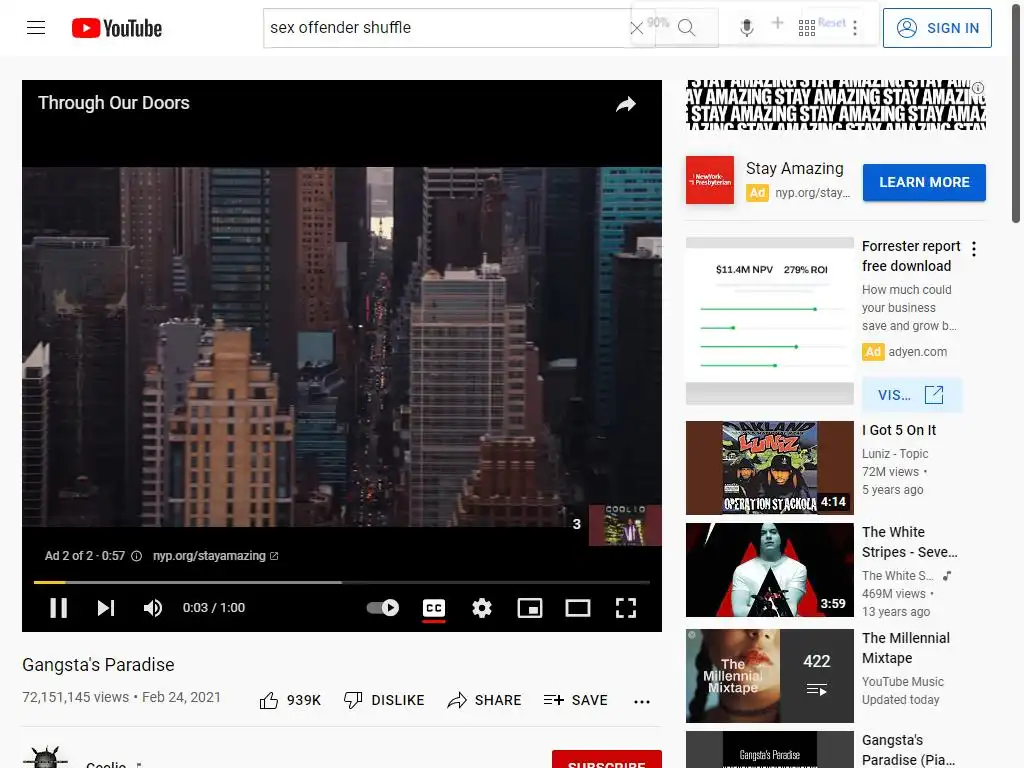This screenshot has width=1024, height=768.
Task: SAVE the video to a playlist
Action: (x=575, y=700)
